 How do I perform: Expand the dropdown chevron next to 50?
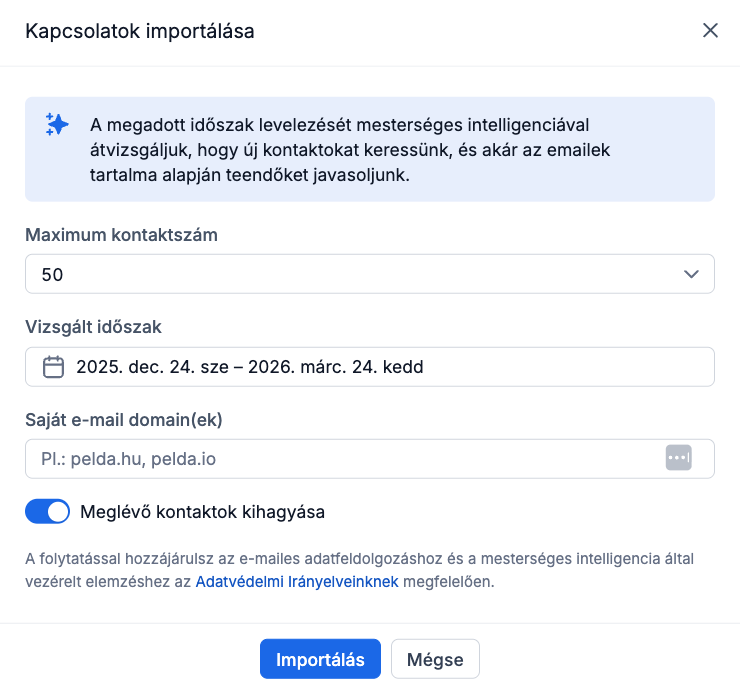coord(690,274)
